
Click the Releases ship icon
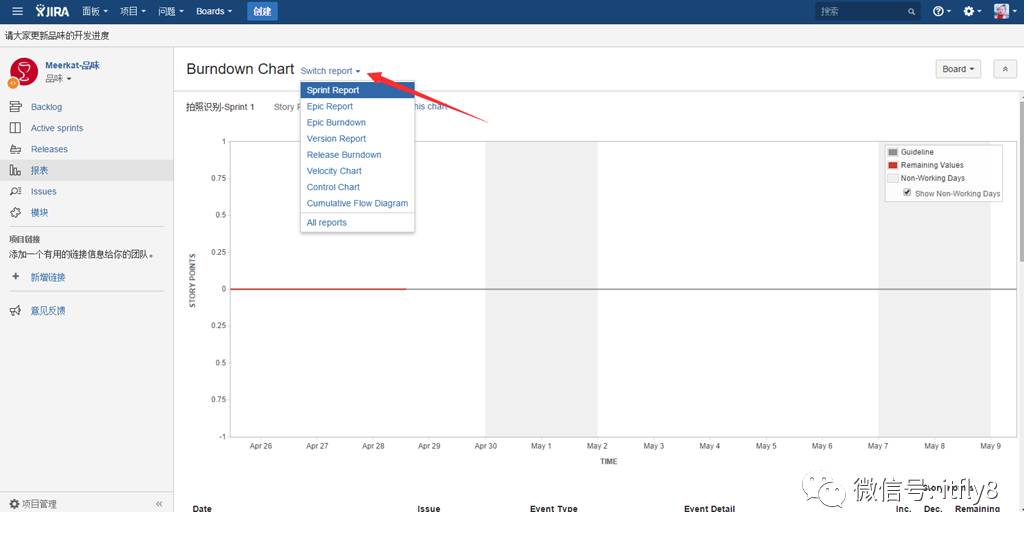tap(16, 149)
